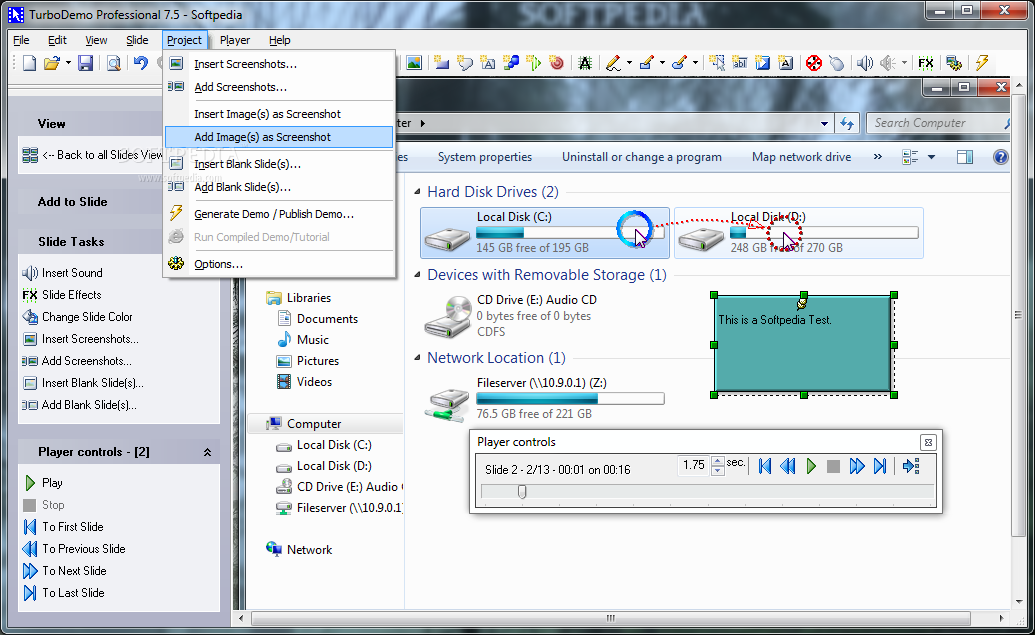
Task: Click Uninstall or change a program
Action: pos(642,157)
